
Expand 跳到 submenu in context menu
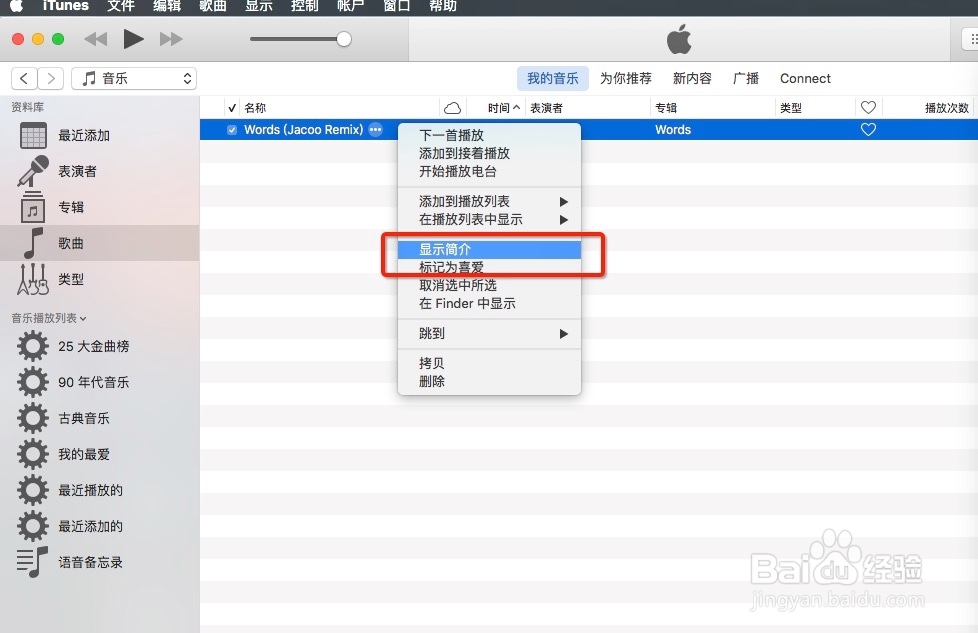click(x=490, y=334)
